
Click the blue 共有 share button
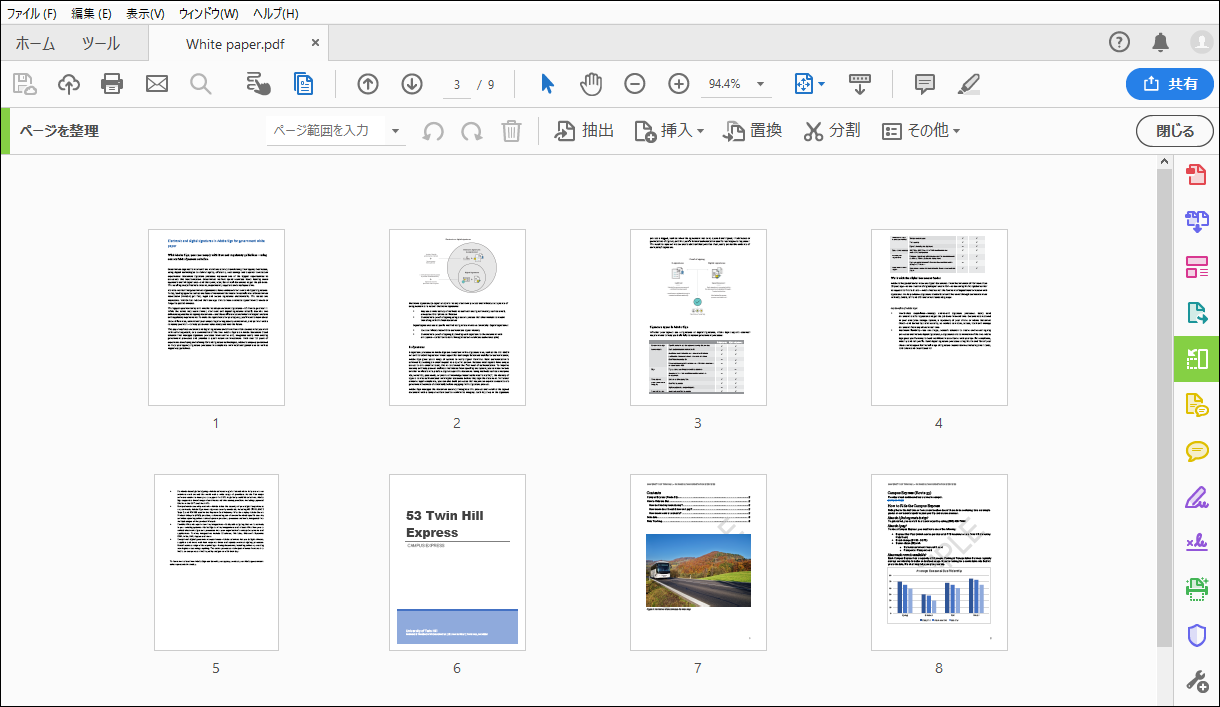[1170, 84]
